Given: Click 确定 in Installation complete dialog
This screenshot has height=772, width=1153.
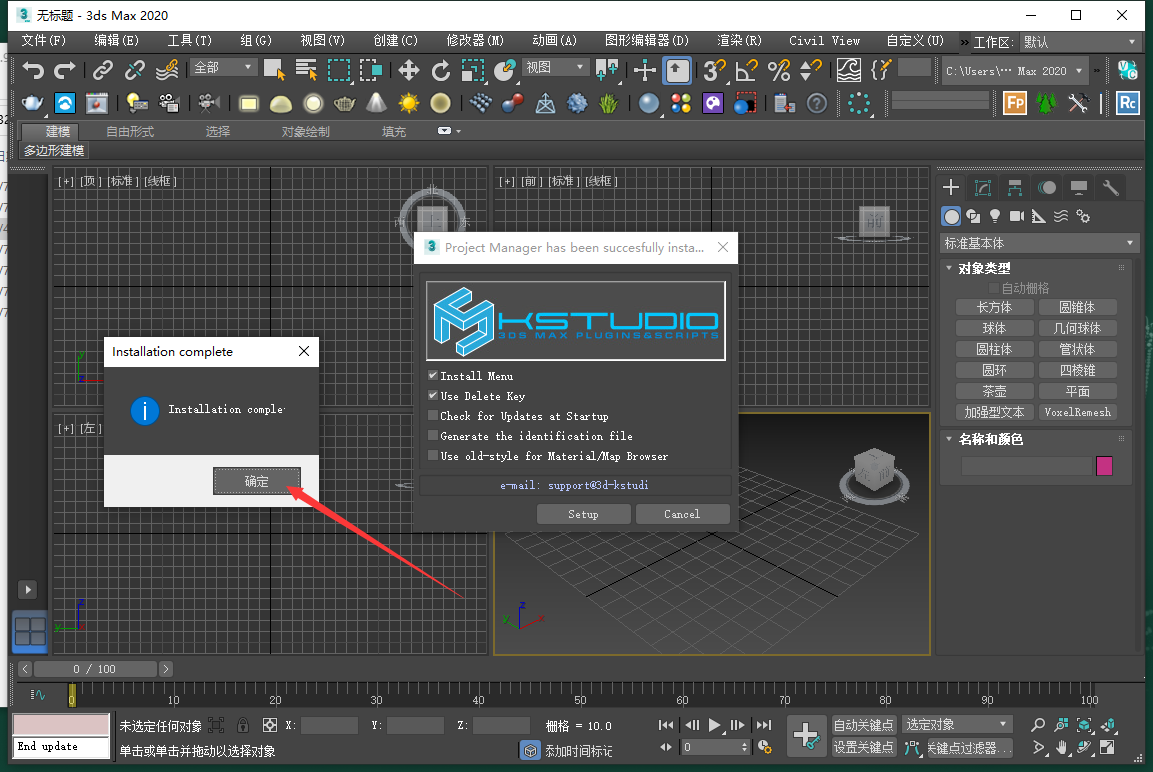Looking at the screenshot, I should coord(257,481).
